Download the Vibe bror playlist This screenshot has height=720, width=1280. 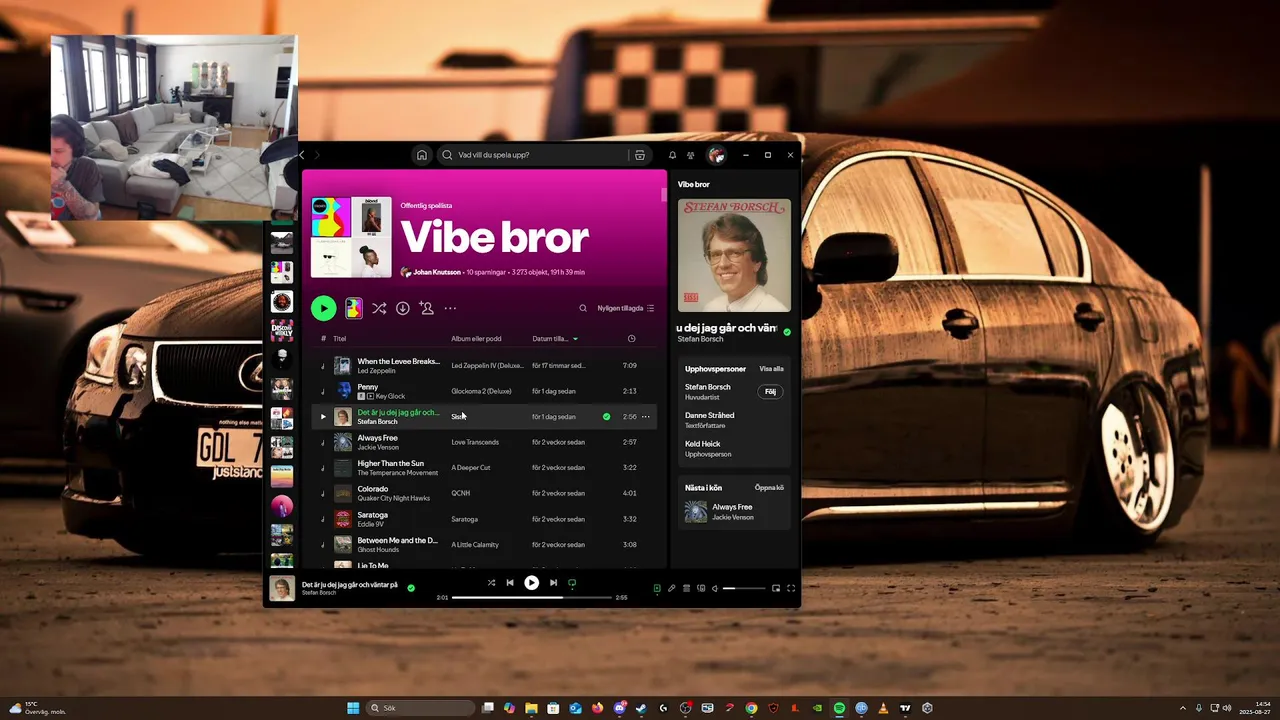point(402,308)
